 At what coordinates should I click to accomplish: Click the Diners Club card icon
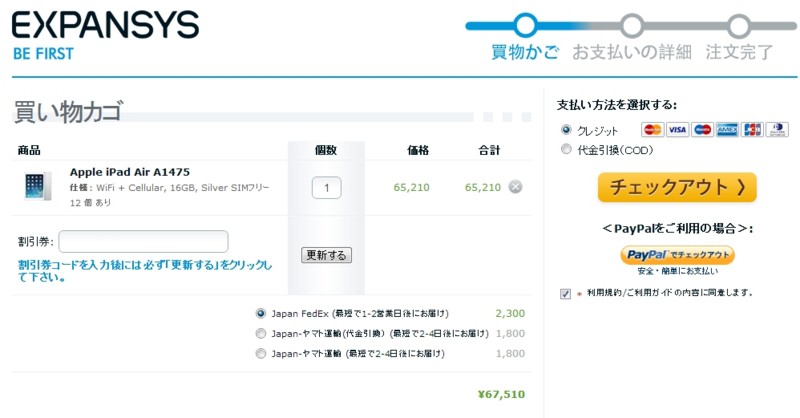click(777, 130)
